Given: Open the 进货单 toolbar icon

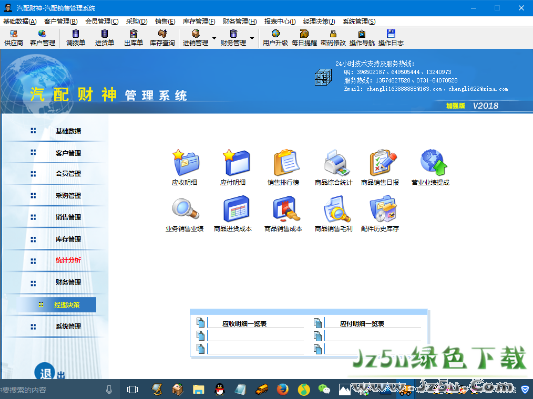Looking at the screenshot, I should click(104, 37).
